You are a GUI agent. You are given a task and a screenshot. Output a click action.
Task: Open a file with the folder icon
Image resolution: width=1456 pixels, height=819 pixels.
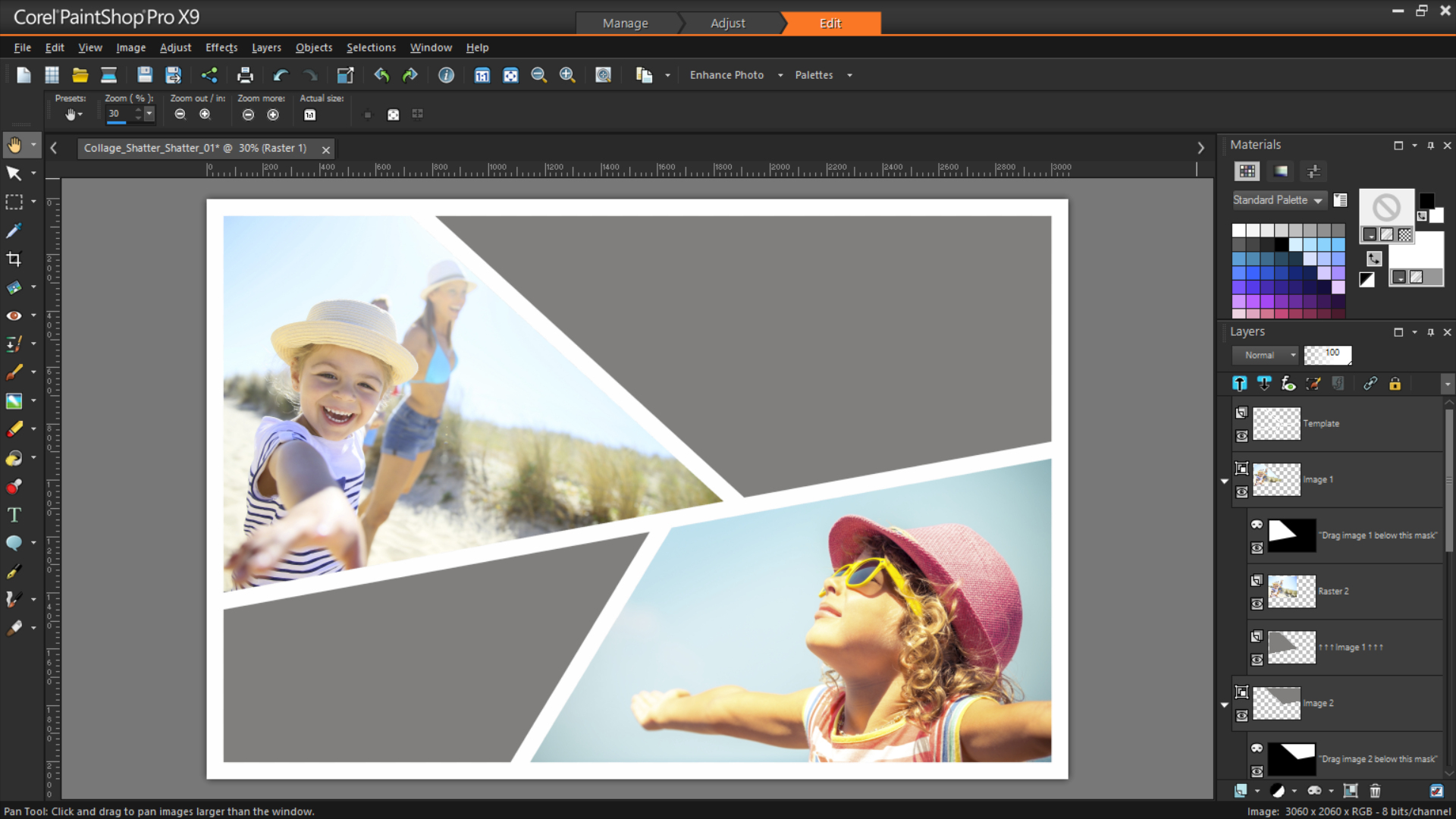tap(80, 75)
